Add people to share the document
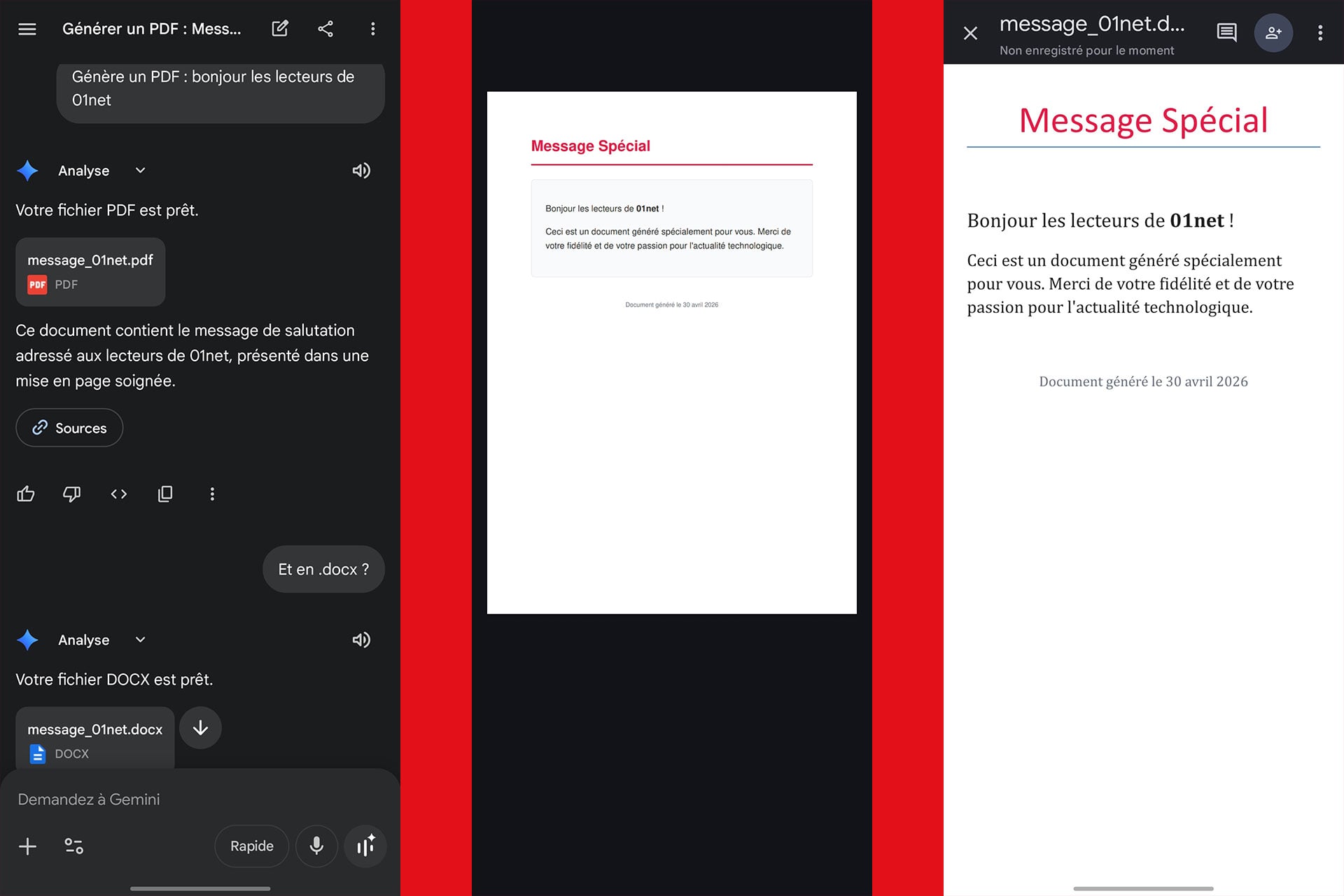 tap(1273, 32)
